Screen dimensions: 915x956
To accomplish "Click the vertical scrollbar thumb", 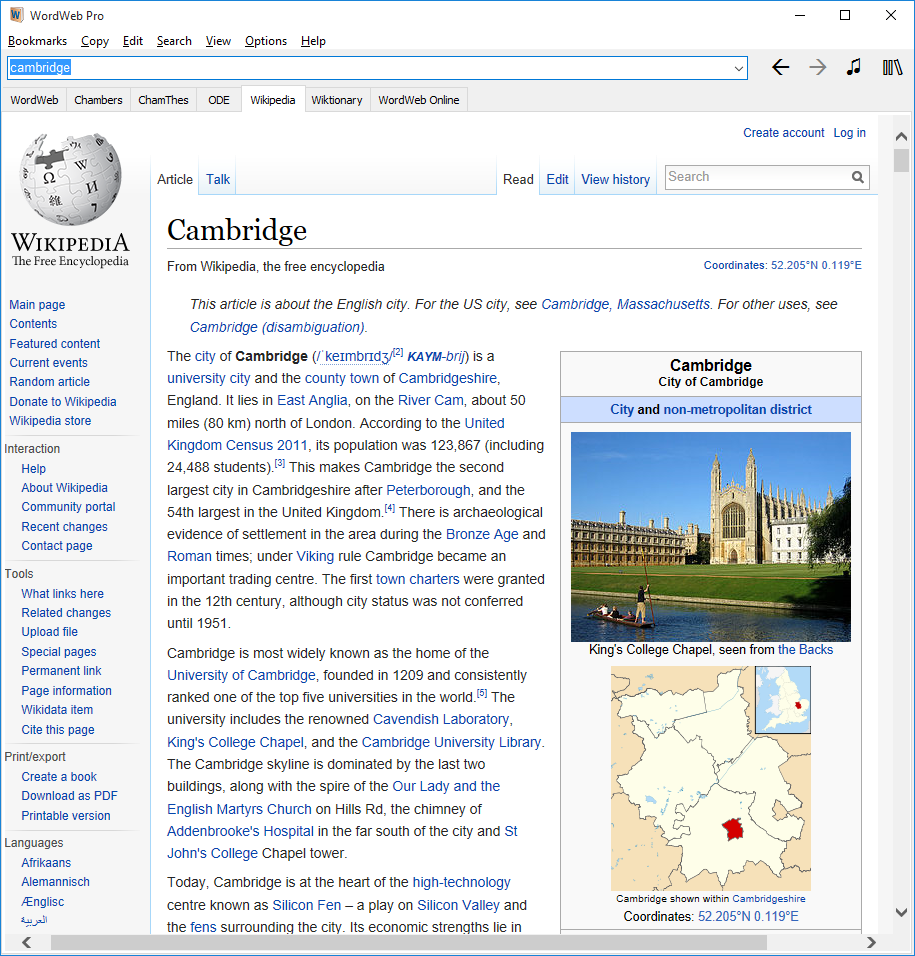I will [x=902, y=160].
